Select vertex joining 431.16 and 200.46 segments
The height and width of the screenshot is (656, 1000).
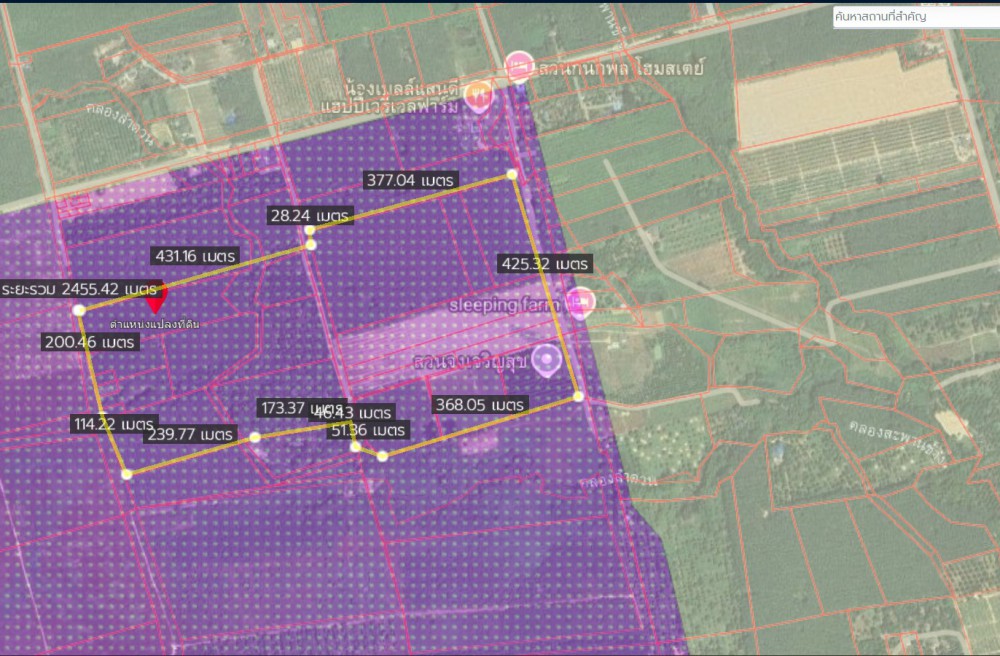point(78,310)
